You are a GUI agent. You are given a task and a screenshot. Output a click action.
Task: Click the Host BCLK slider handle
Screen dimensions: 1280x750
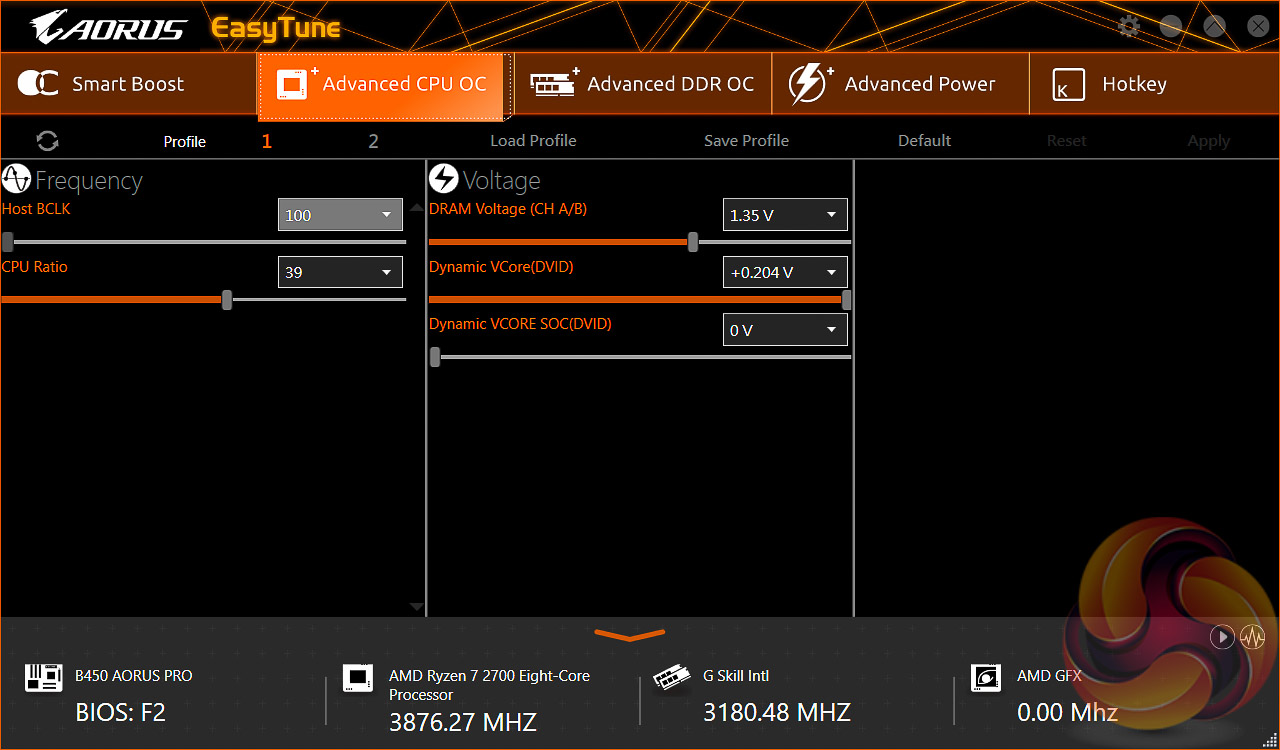click(x=8, y=242)
